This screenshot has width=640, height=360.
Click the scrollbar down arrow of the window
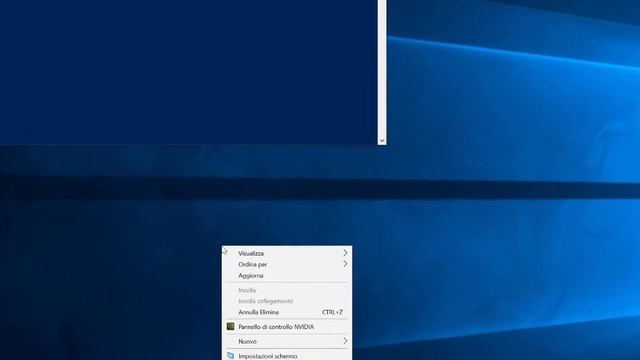[382, 140]
